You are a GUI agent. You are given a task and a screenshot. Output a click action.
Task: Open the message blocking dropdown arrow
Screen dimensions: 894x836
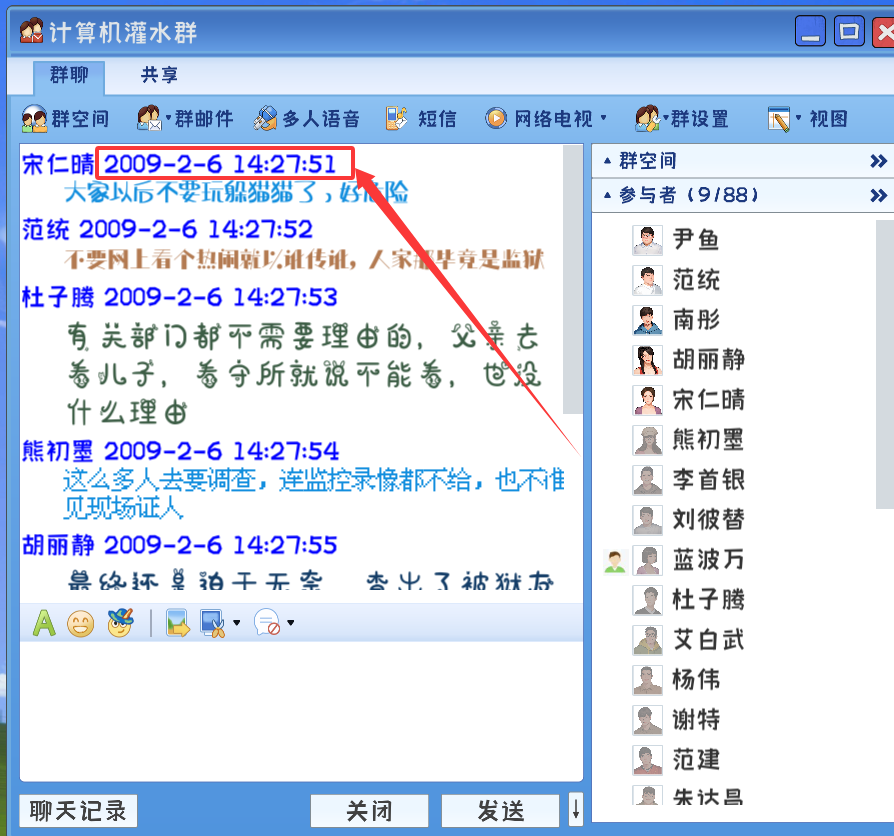click(x=291, y=623)
